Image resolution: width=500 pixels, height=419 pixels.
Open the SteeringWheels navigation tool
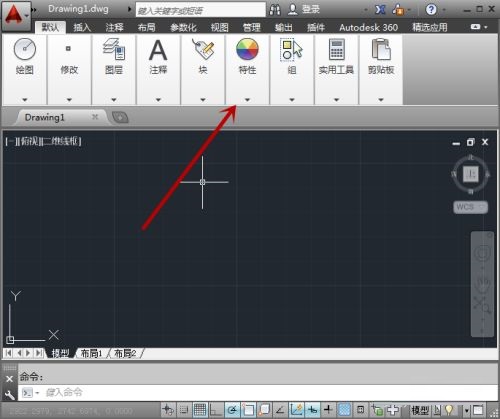tap(482, 254)
